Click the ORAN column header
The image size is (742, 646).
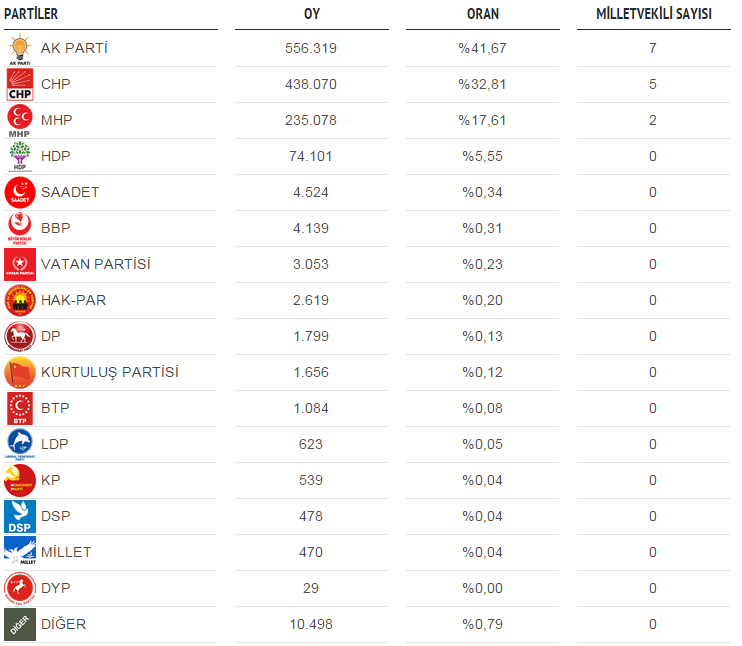[483, 14]
